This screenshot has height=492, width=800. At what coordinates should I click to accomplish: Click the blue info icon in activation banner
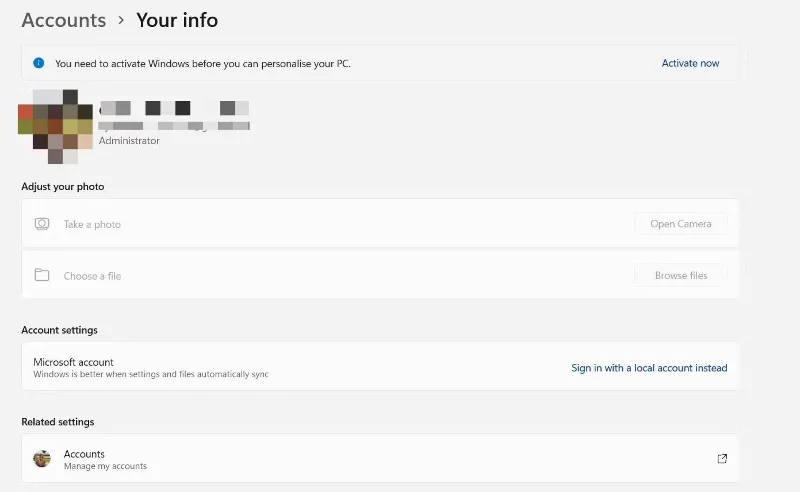point(38,63)
